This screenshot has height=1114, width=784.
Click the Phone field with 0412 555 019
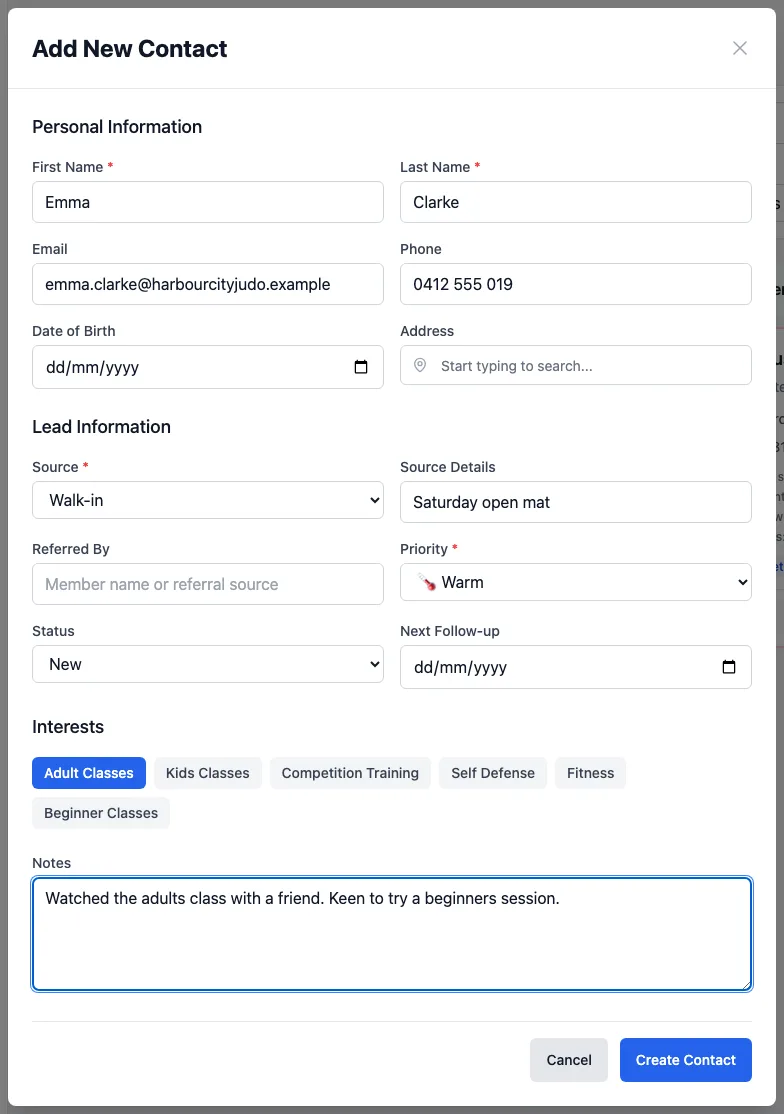click(x=576, y=284)
